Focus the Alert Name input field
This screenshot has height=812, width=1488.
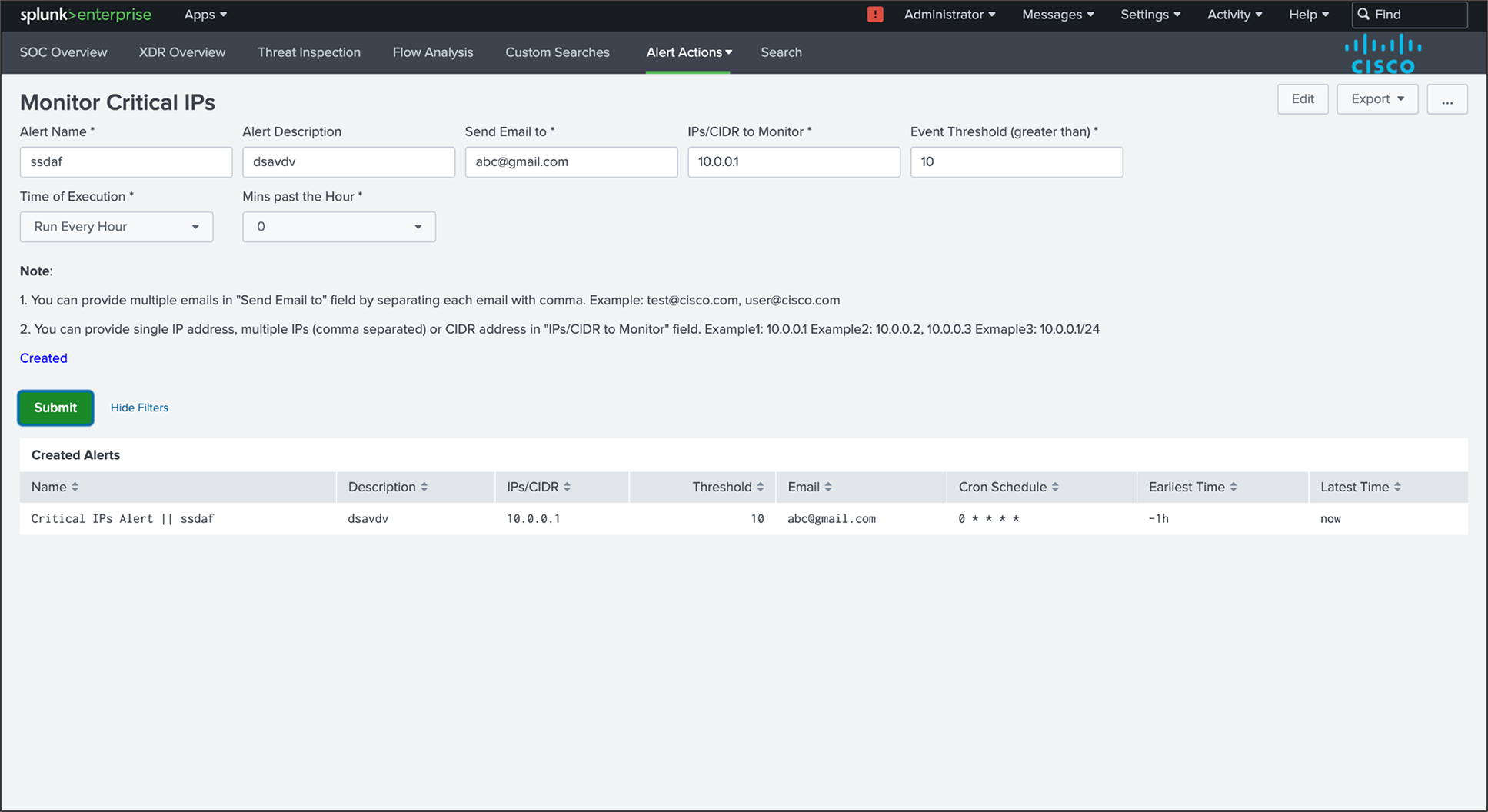[x=126, y=162]
